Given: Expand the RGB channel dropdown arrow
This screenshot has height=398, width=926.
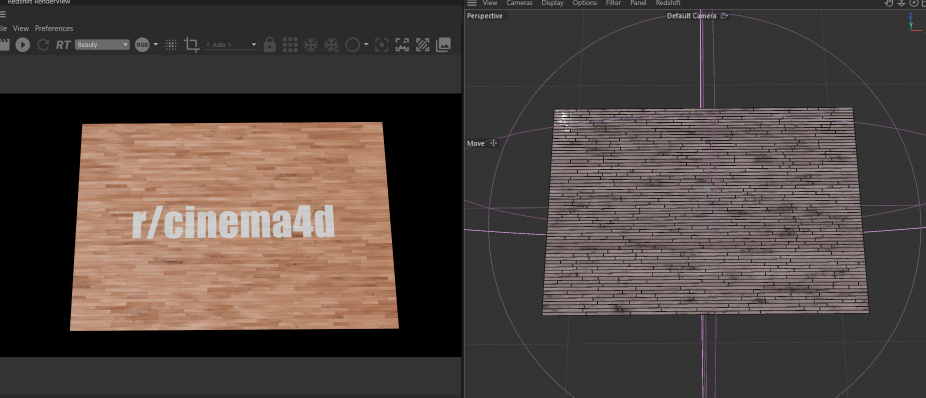Looking at the screenshot, I should pos(156,44).
